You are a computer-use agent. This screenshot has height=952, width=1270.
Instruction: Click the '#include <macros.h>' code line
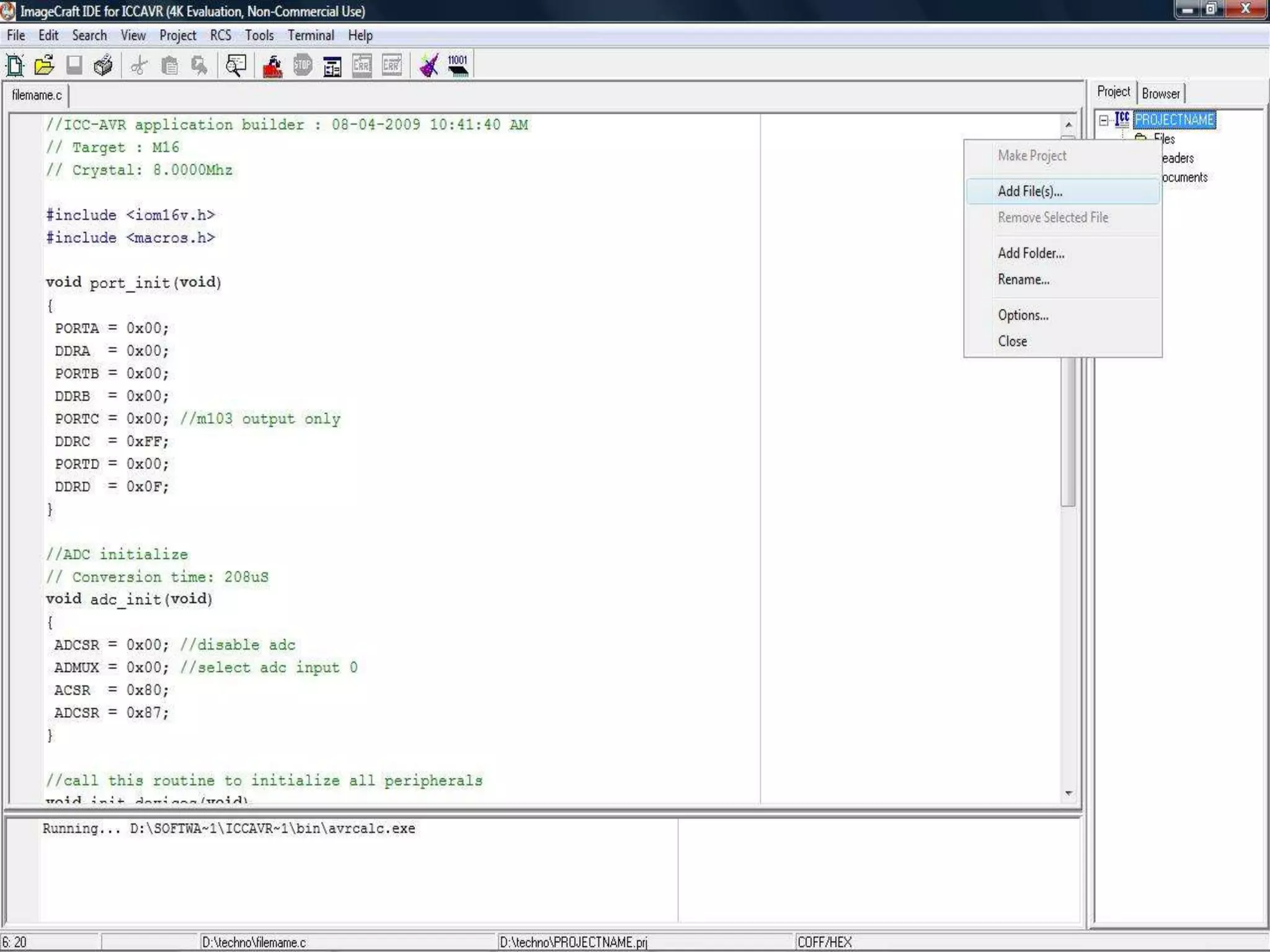[x=130, y=238]
